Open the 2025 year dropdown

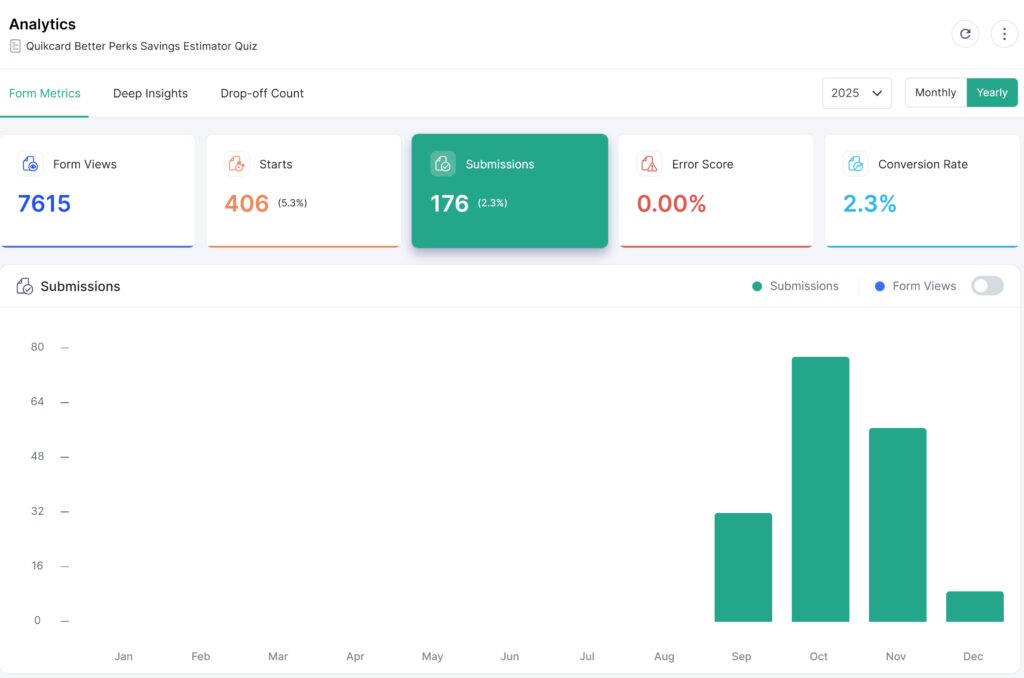pyautogui.click(x=857, y=93)
